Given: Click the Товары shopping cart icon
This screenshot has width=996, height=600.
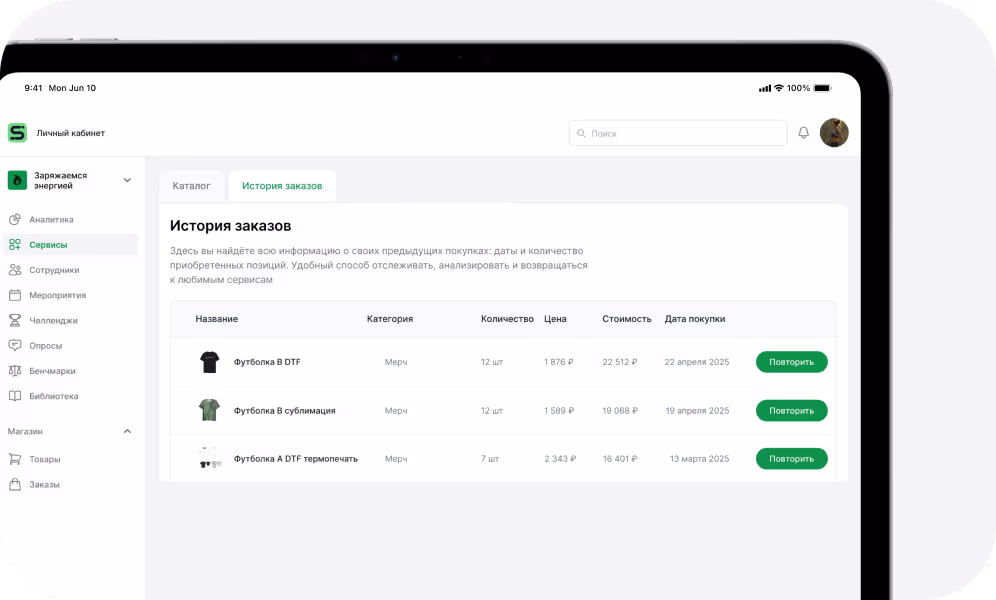Looking at the screenshot, I should (15, 459).
